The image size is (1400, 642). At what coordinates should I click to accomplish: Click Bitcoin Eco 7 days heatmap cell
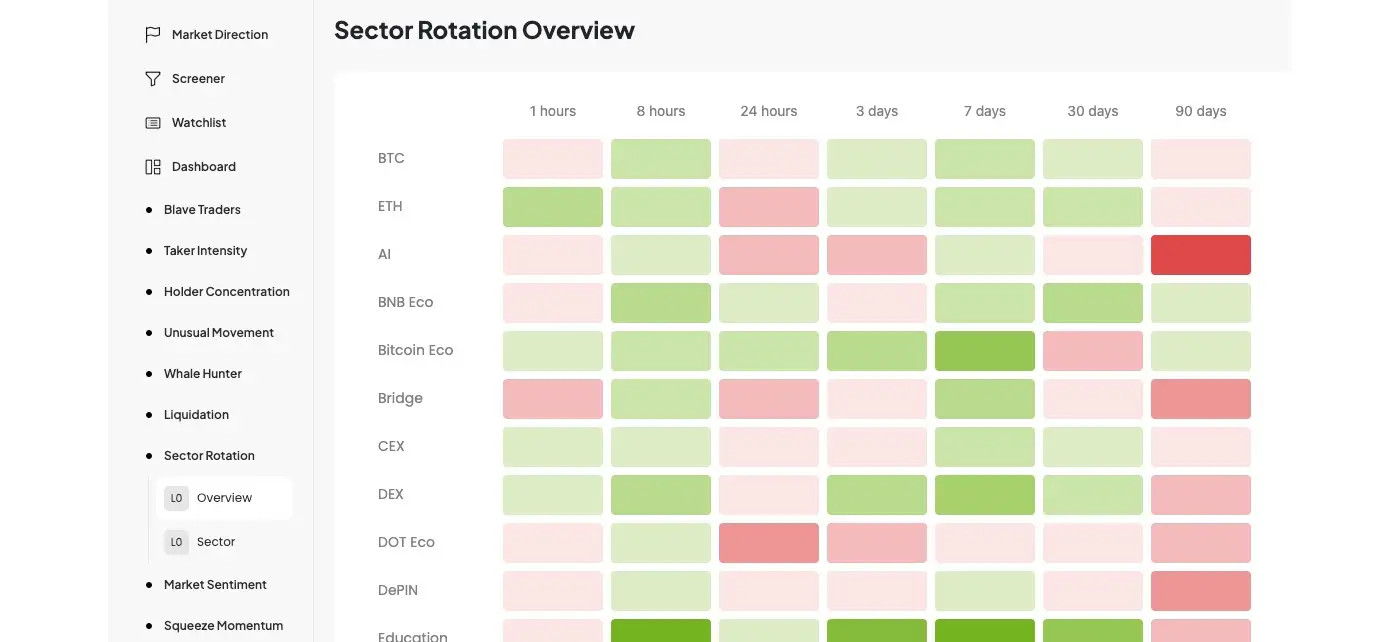point(984,351)
